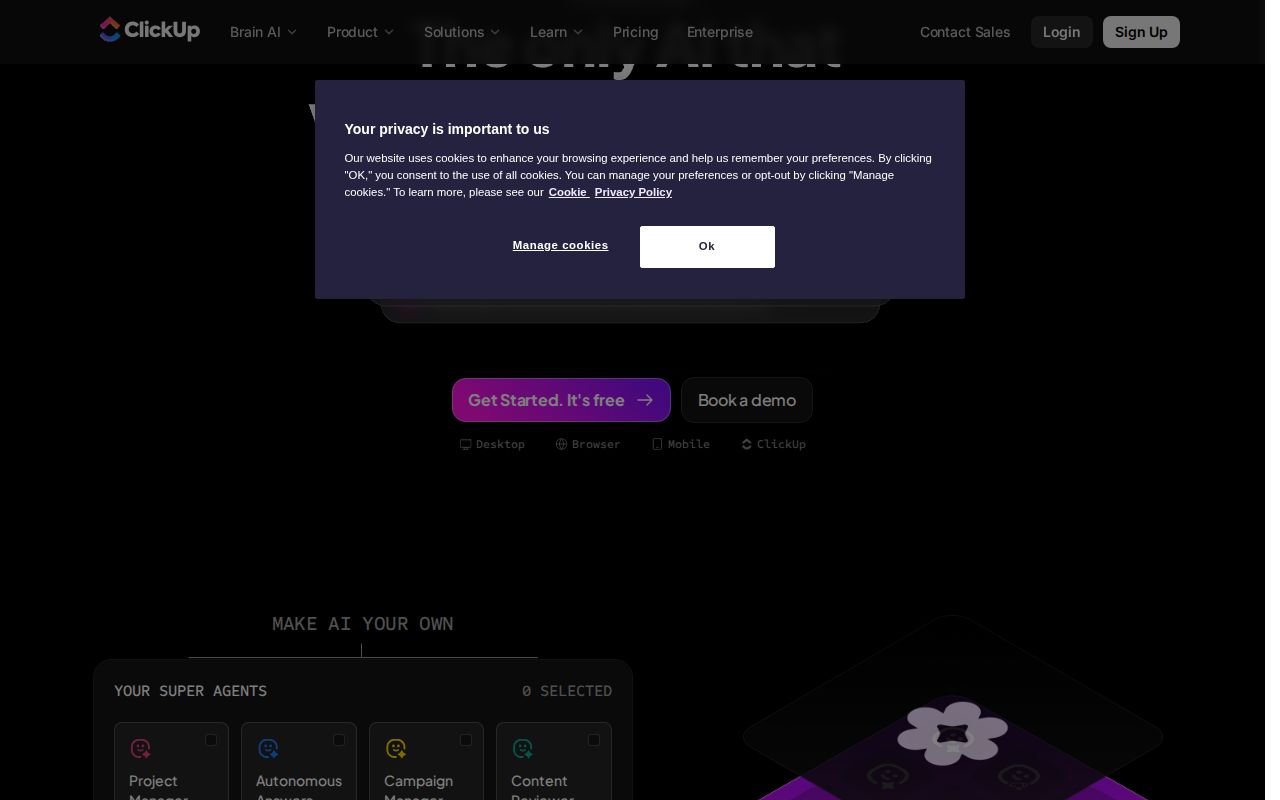Click the Browser globe icon
This screenshot has height=800, width=1280.
561,444
